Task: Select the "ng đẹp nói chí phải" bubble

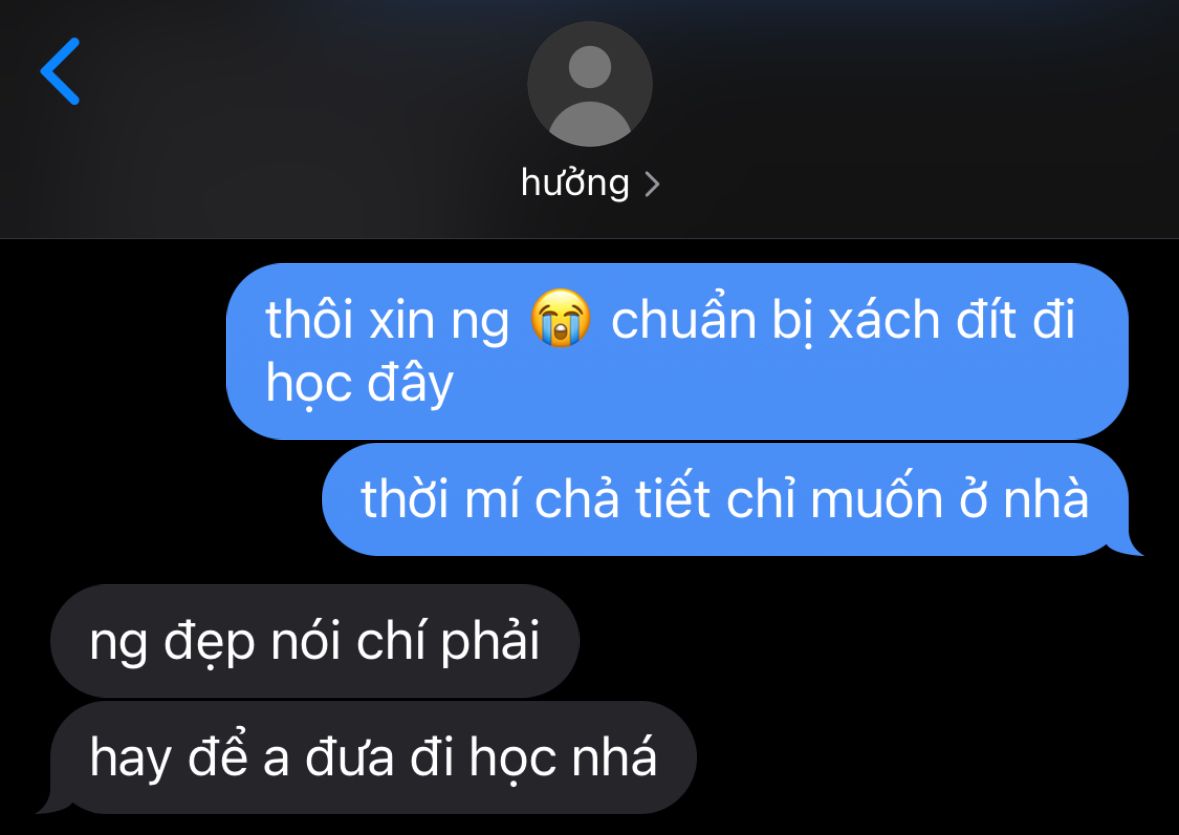Action: coord(315,641)
